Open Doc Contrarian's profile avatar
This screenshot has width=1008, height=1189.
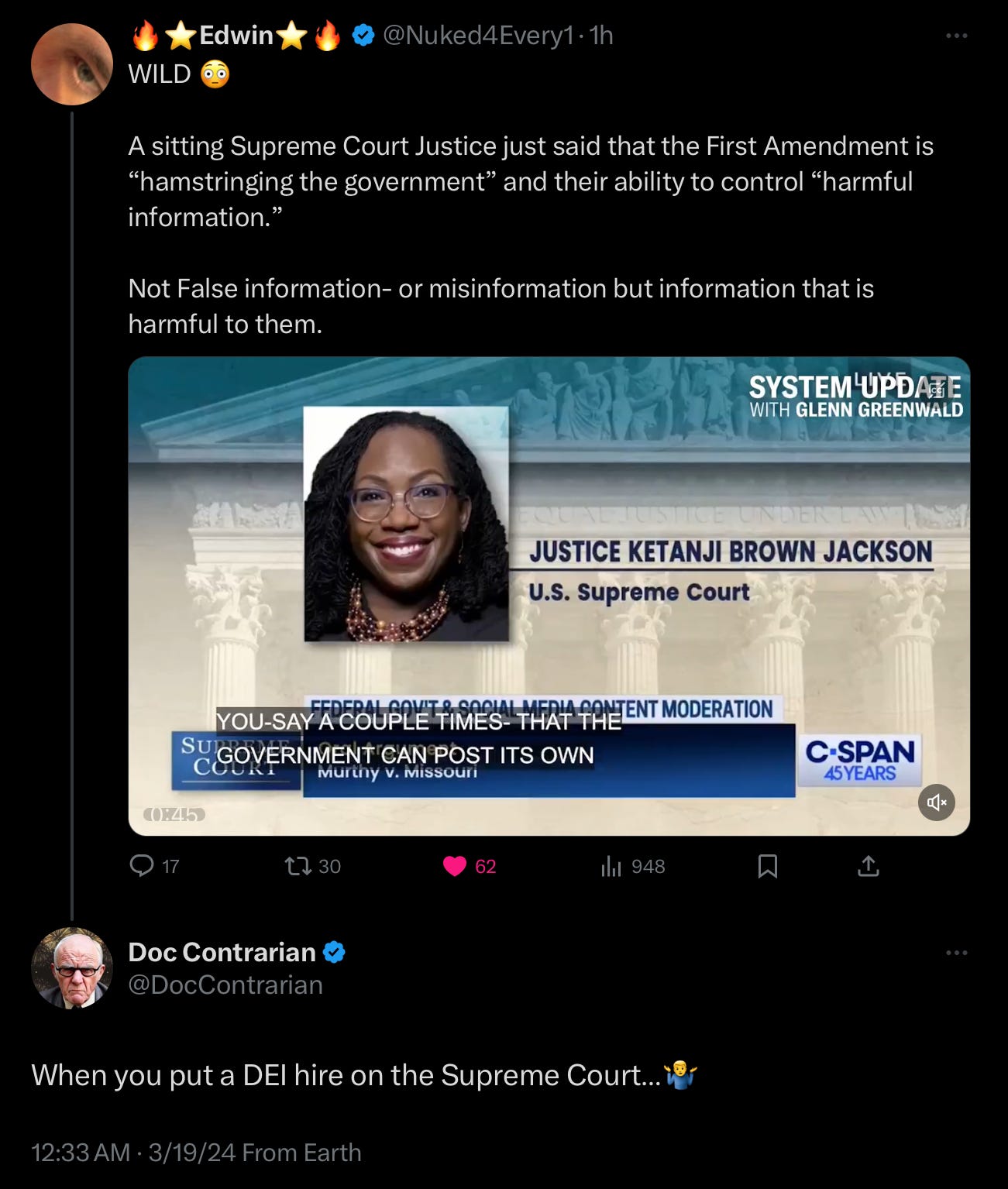72,967
